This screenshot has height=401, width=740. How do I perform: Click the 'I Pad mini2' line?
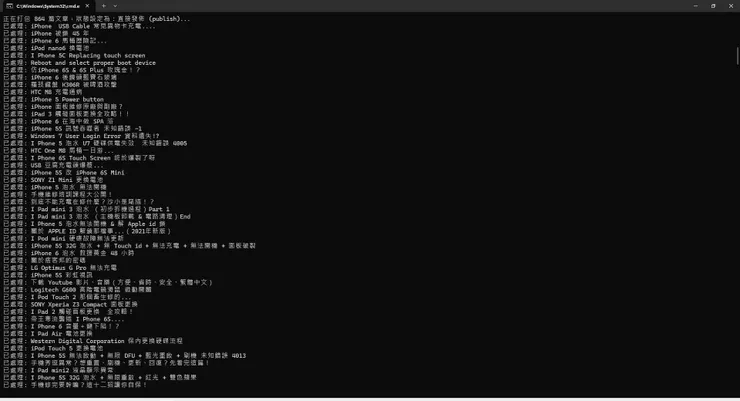[x=59, y=370]
